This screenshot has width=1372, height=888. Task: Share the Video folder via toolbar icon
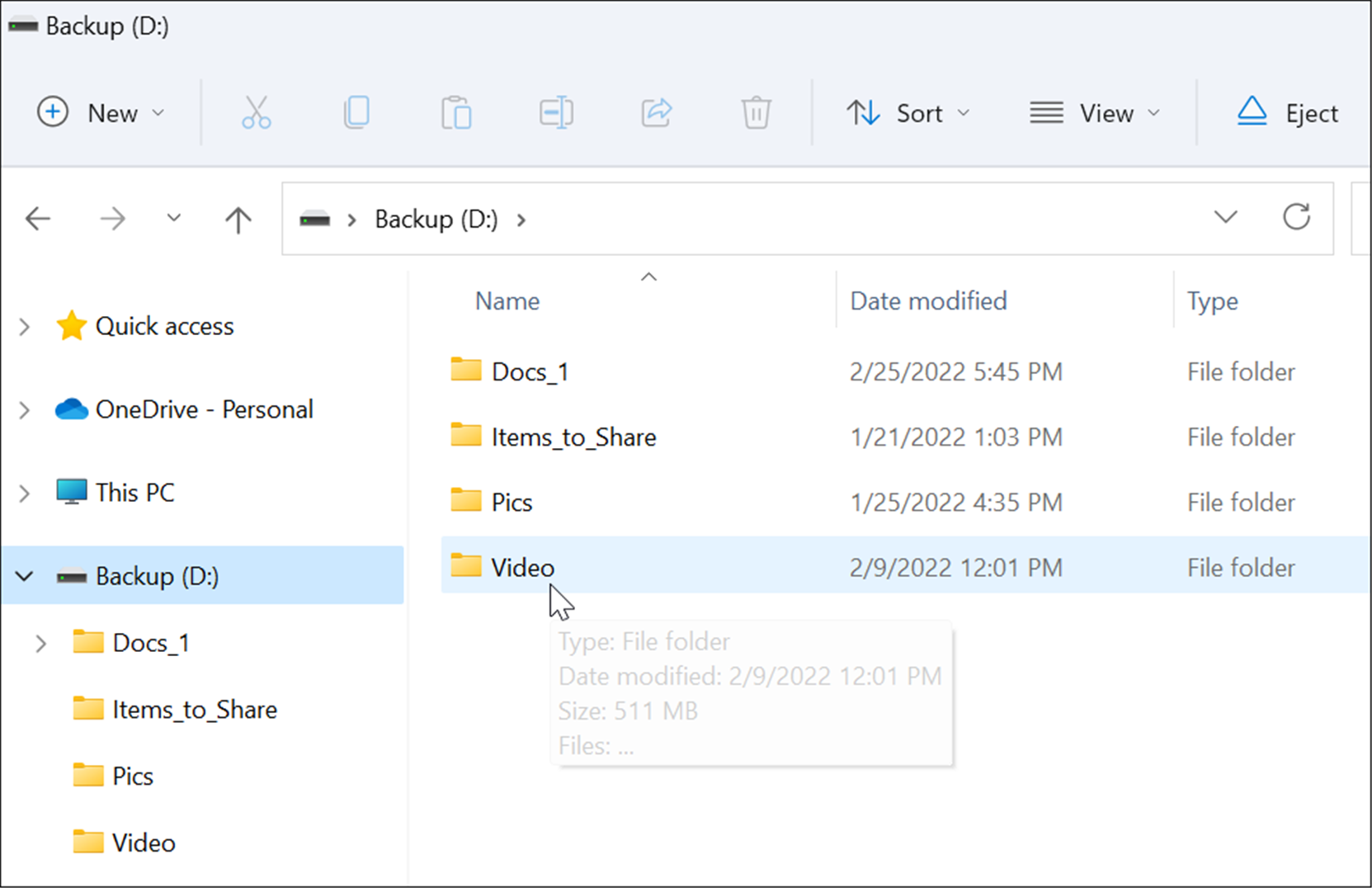pyautogui.click(x=656, y=112)
